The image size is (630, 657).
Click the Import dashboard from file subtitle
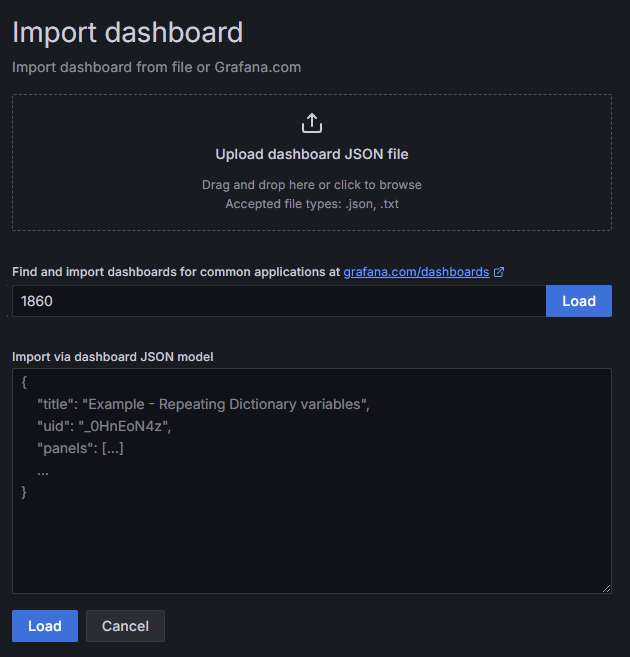tap(156, 67)
